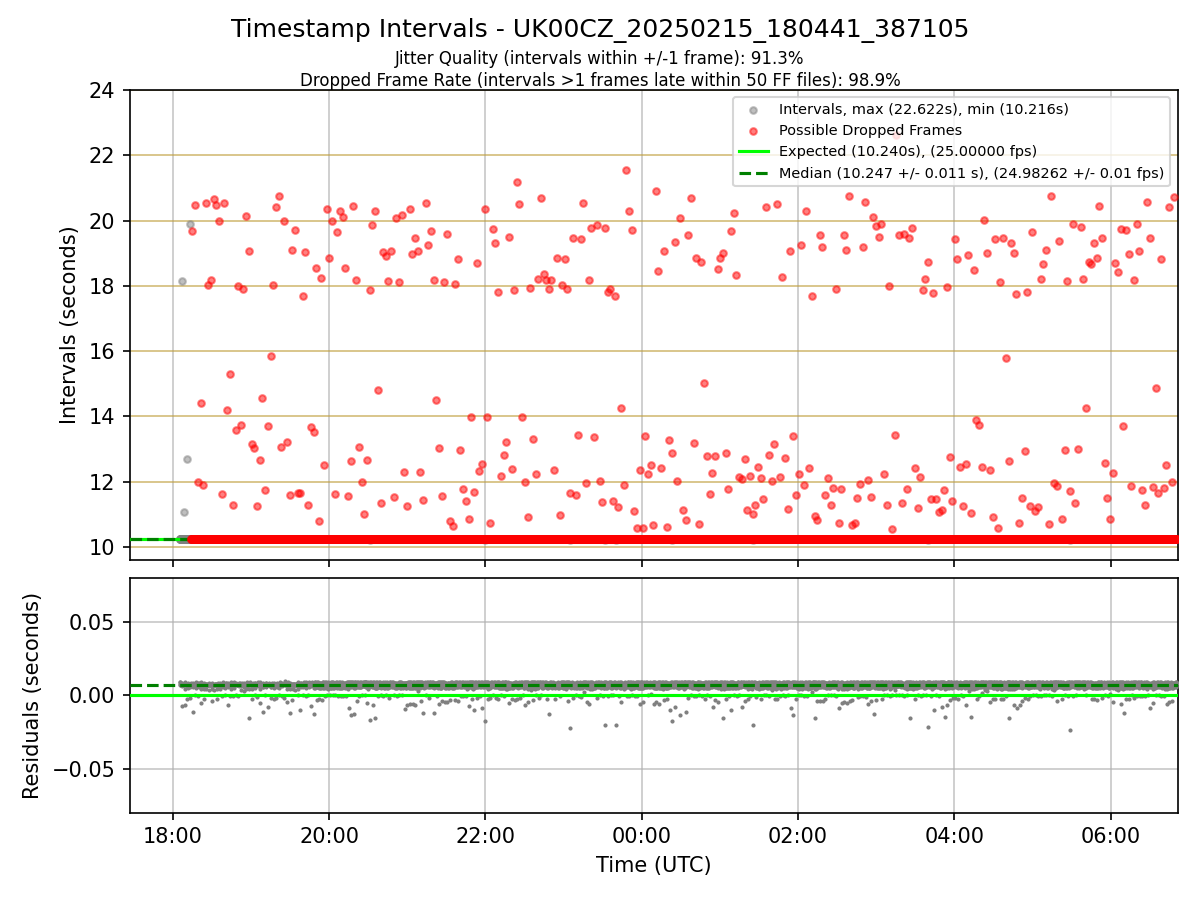Click the legend entry 'Intervals, max (22.622s), min (10.216s)'
The image size is (1200, 900).
coord(923,108)
